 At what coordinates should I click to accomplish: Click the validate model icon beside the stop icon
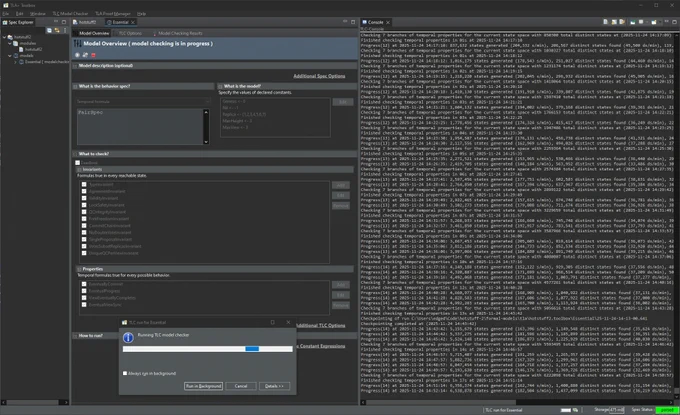[x=85, y=55]
